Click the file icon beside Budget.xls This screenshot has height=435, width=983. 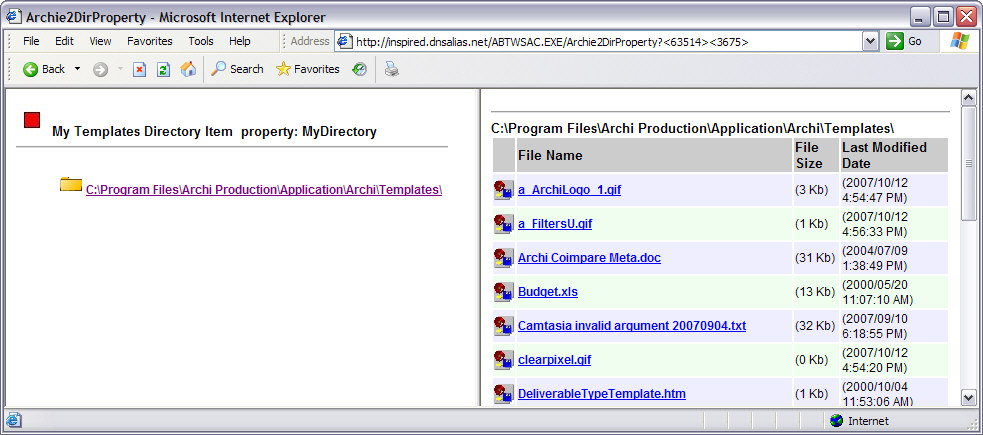pos(503,291)
